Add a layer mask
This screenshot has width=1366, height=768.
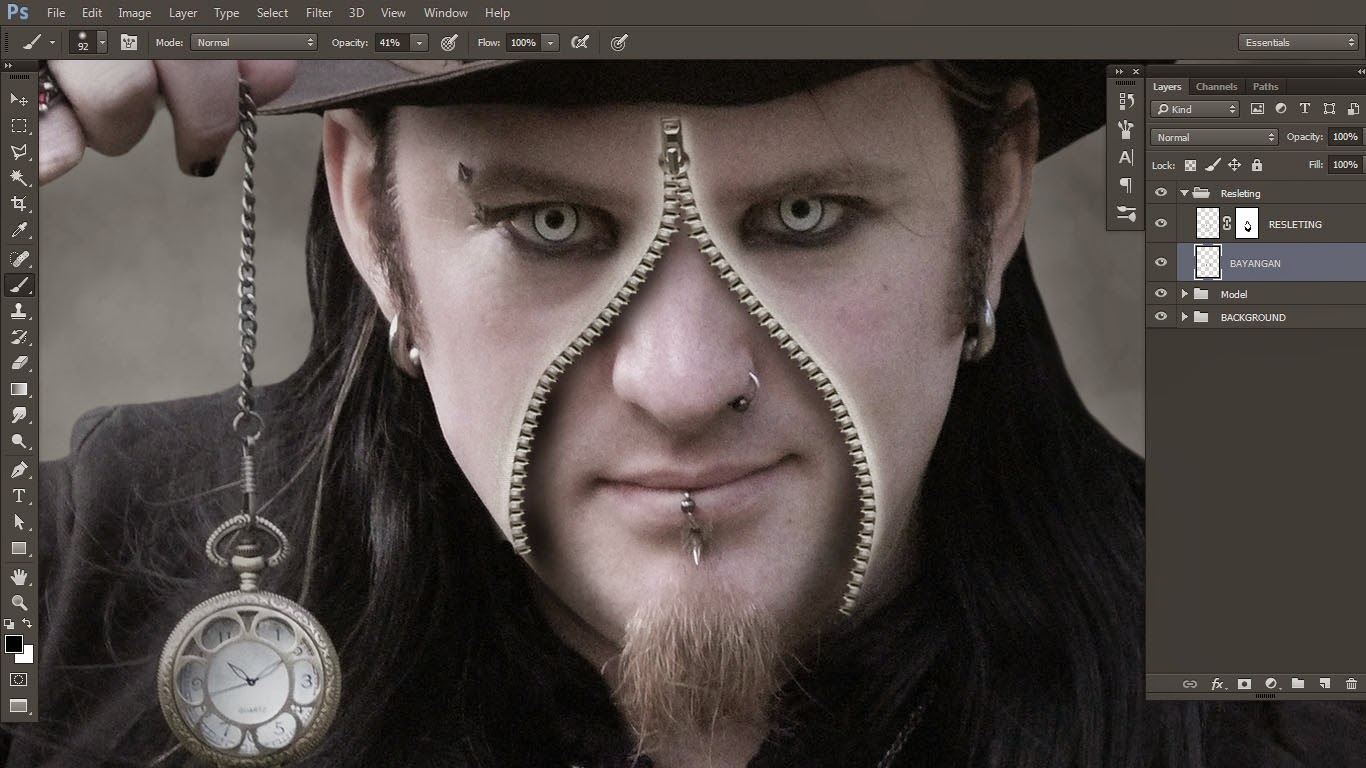tap(1244, 684)
